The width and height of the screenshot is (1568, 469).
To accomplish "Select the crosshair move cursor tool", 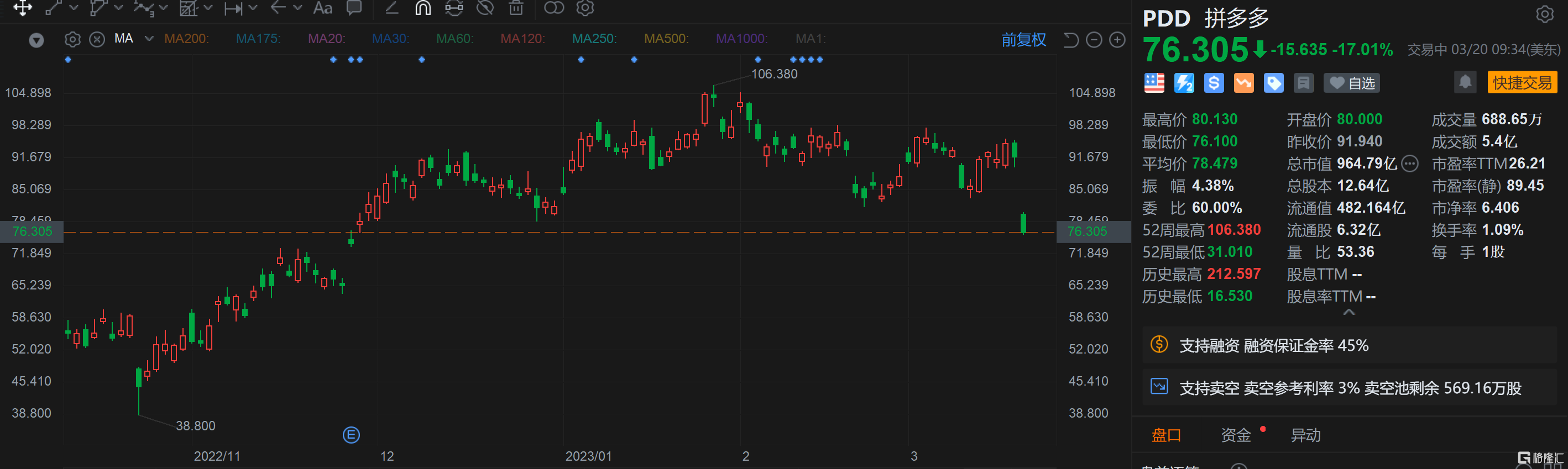I will tap(23, 8).
